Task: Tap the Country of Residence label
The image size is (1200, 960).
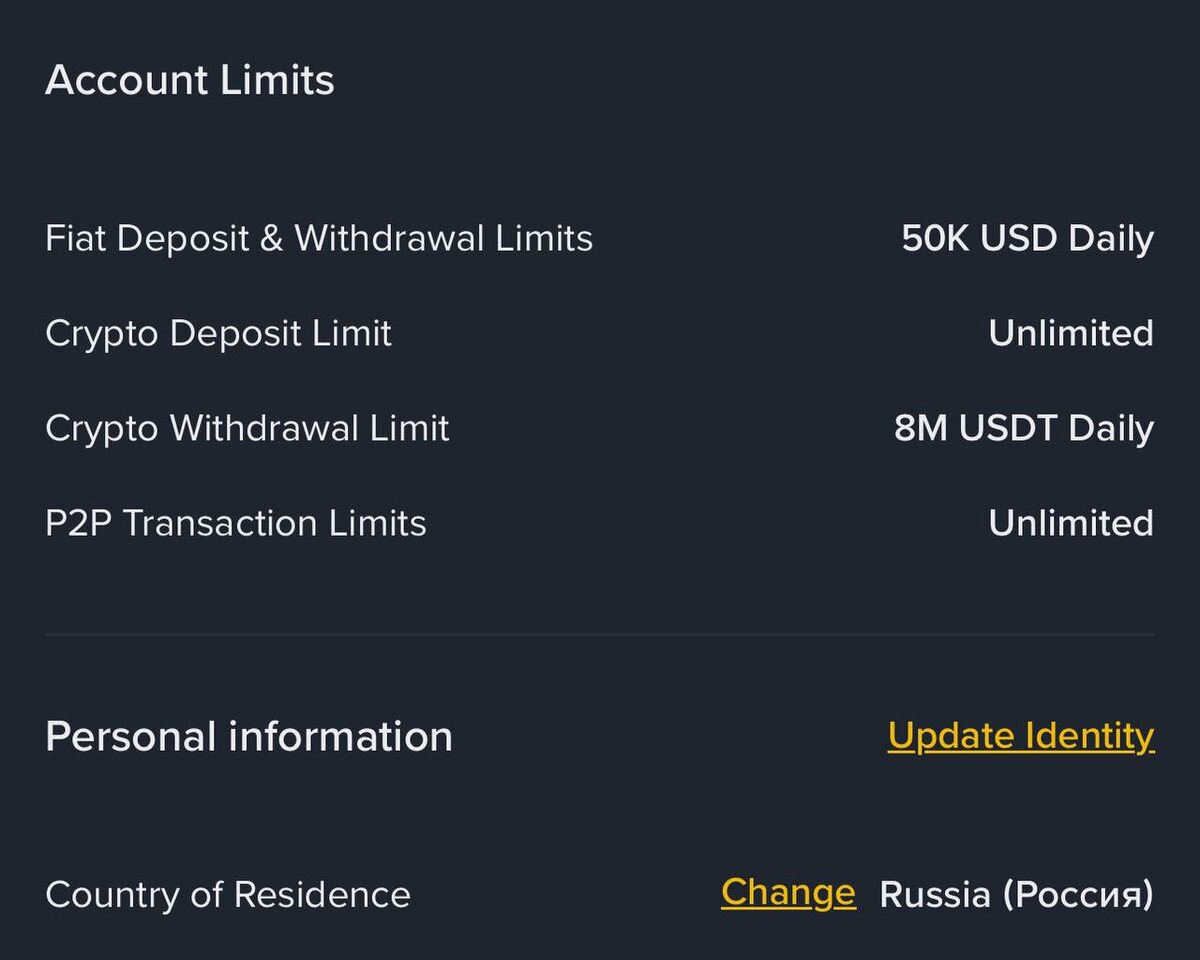Action: [x=228, y=894]
